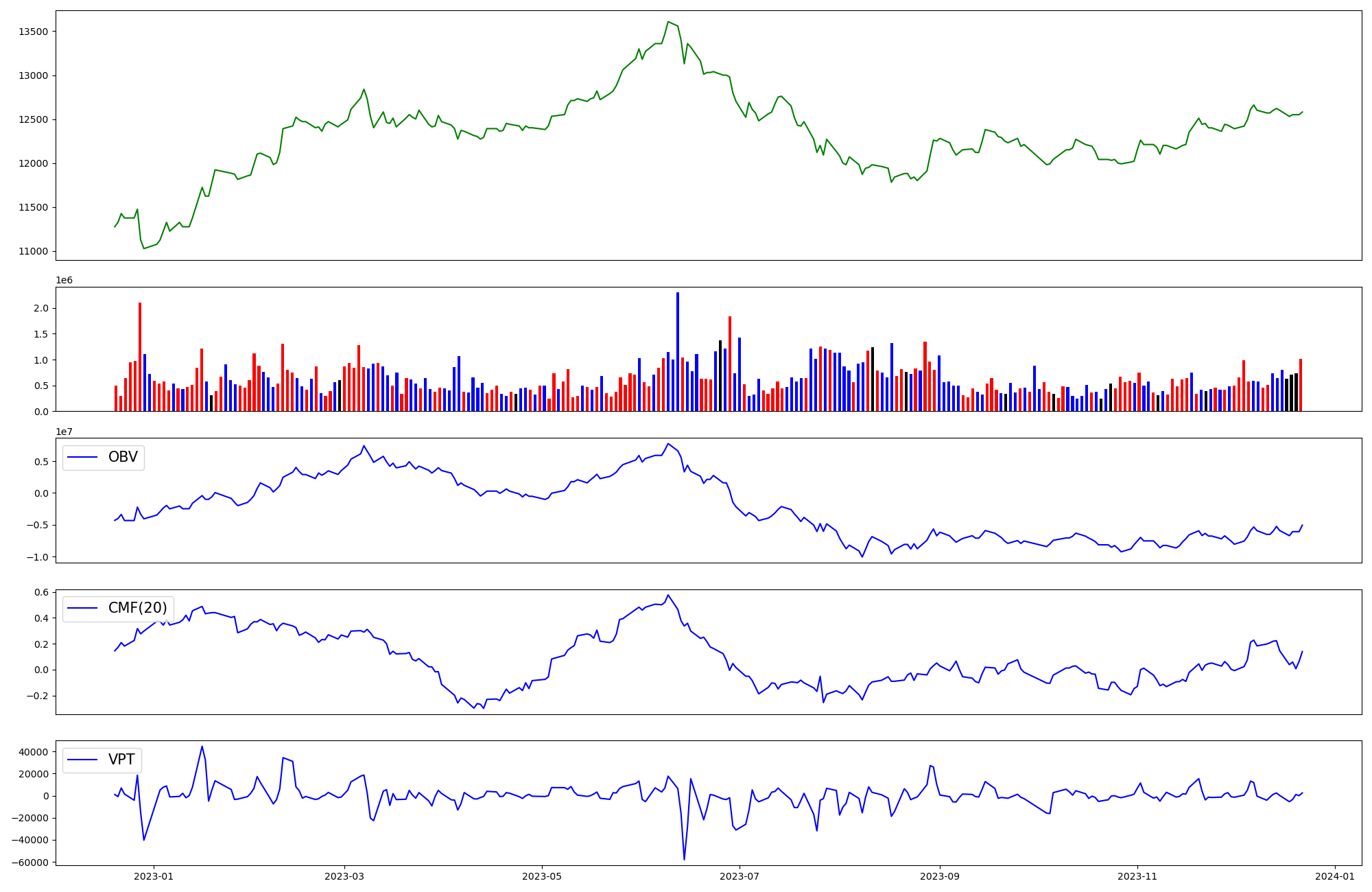Click the tallest red volume bar
Image resolution: width=1372 pixels, height=892 pixels.
(x=140, y=357)
